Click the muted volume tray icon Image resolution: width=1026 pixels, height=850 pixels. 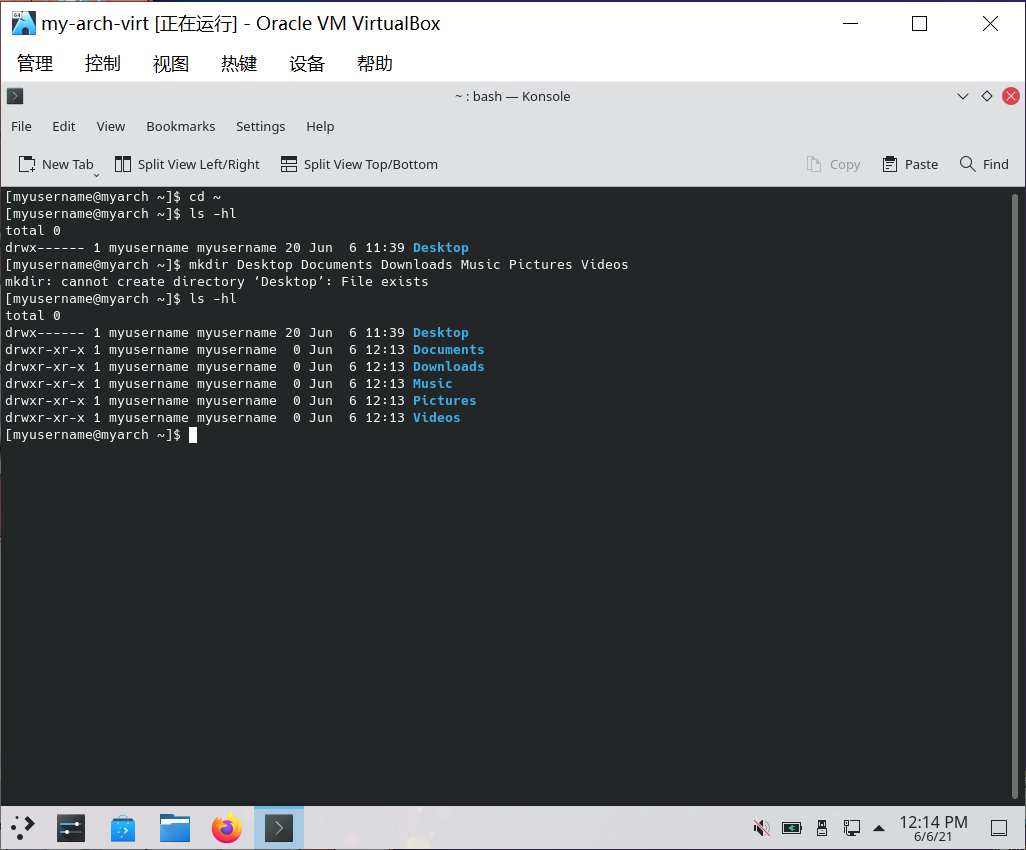[761, 827]
